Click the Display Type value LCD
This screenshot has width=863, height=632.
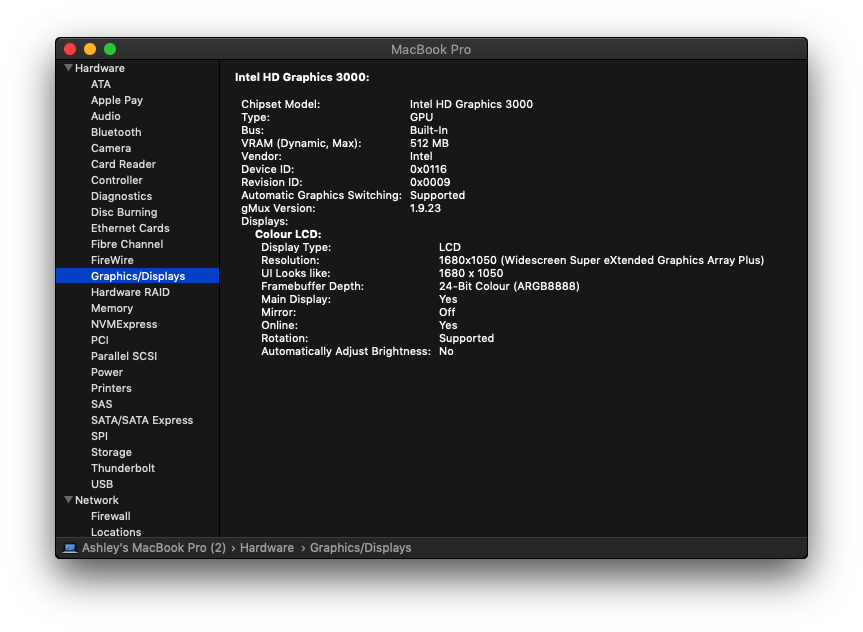tap(450, 247)
